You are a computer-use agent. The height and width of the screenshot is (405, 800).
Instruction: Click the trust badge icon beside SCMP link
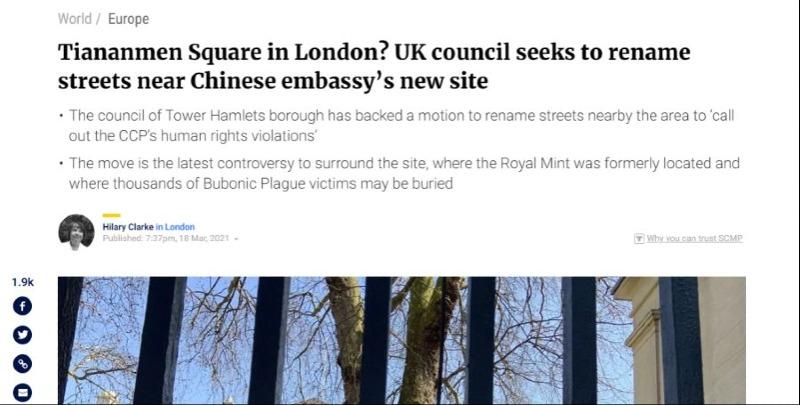click(x=639, y=238)
